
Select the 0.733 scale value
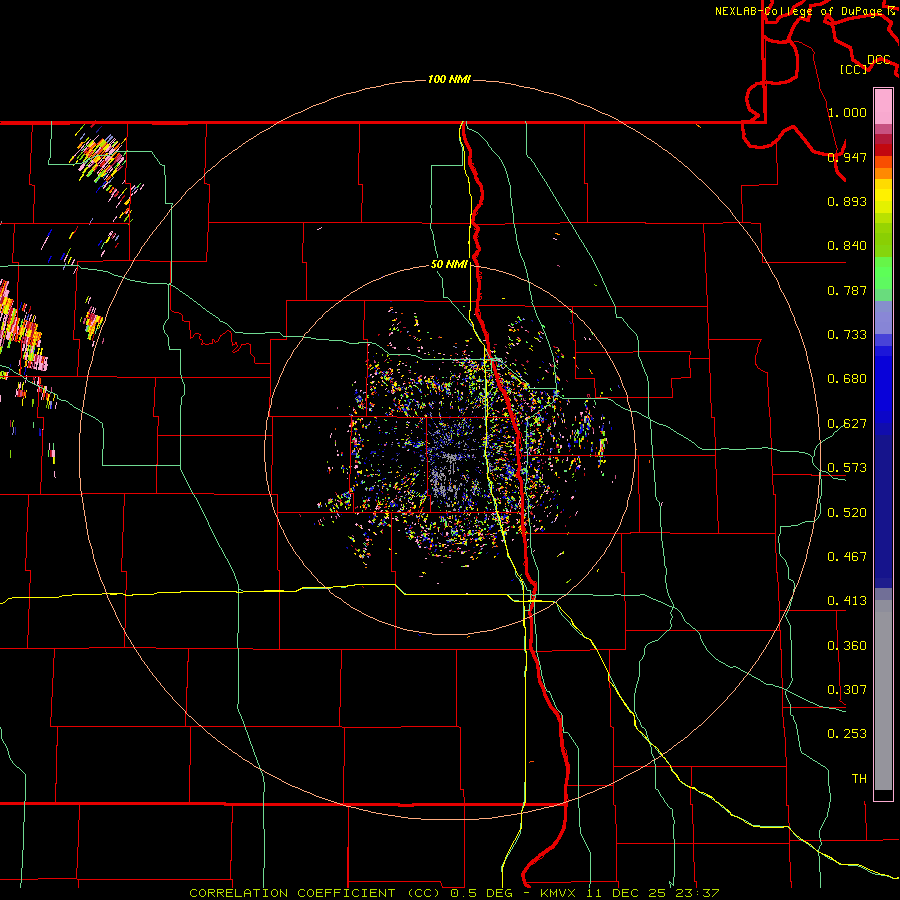click(847, 335)
